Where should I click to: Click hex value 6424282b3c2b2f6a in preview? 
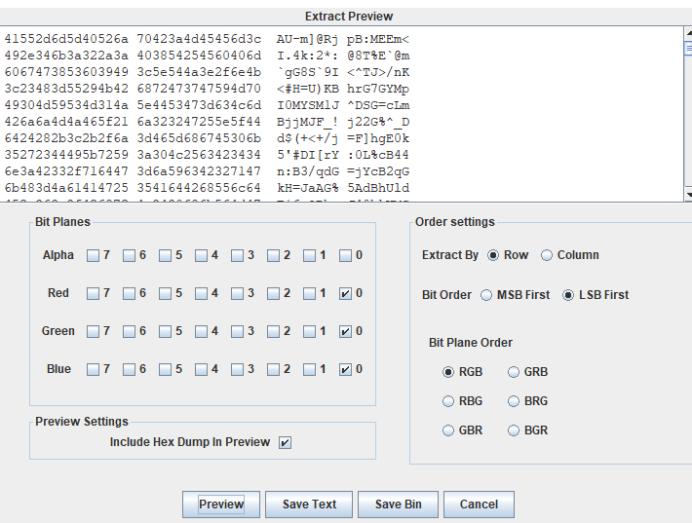(66, 139)
